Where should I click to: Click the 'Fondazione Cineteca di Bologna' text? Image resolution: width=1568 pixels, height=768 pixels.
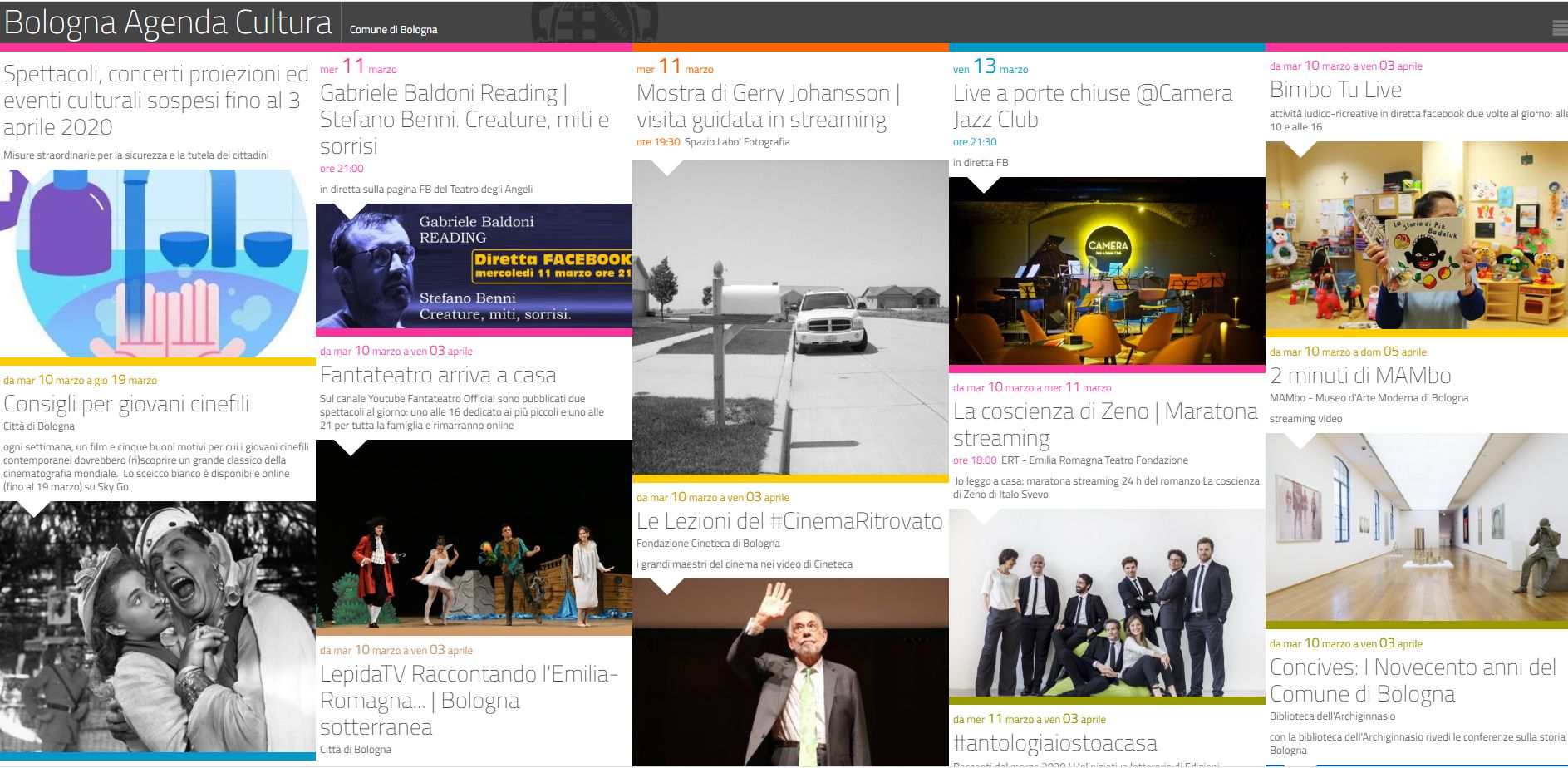[708, 544]
